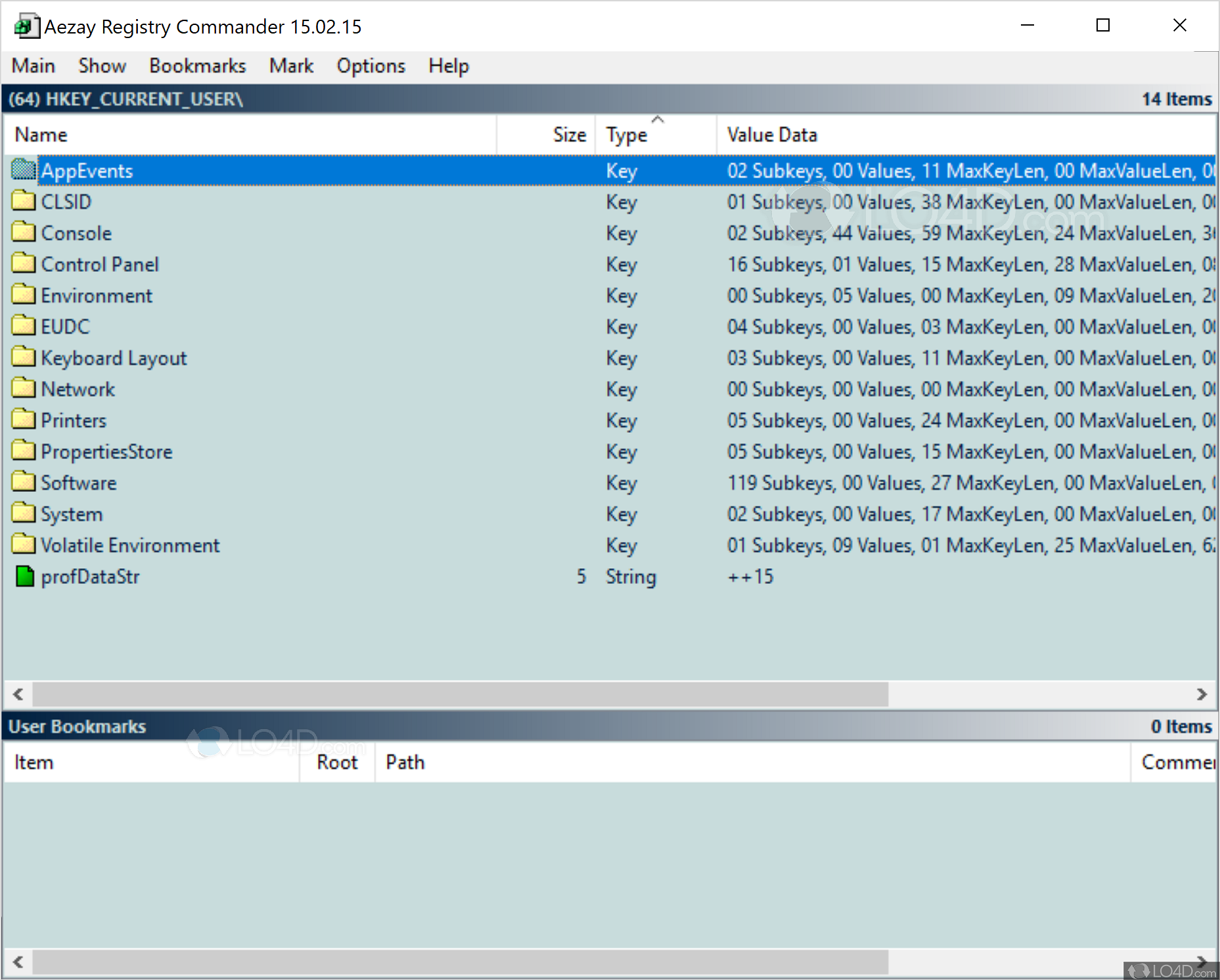Viewport: 1220px width, 980px height.
Task: Click the Keyboard Layout folder icon
Action: click(24, 357)
